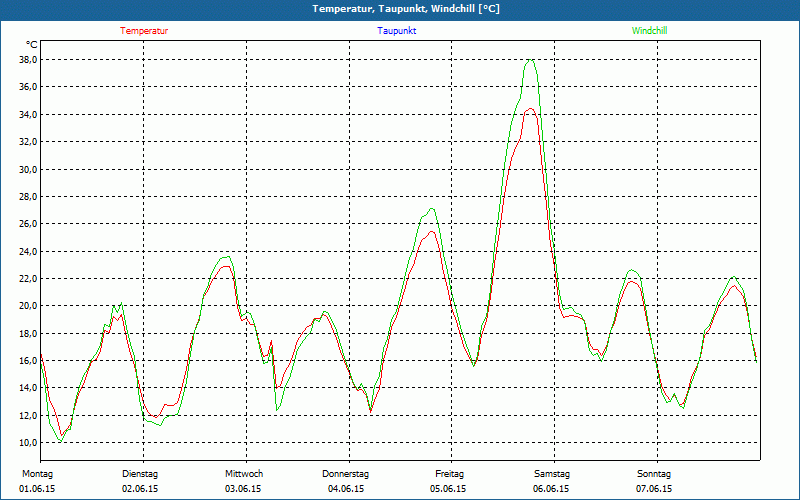The height and width of the screenshot is (500, 800).
Task: Click the date 01.06.15
Action: pyautogui.click(x=37, y=489)
